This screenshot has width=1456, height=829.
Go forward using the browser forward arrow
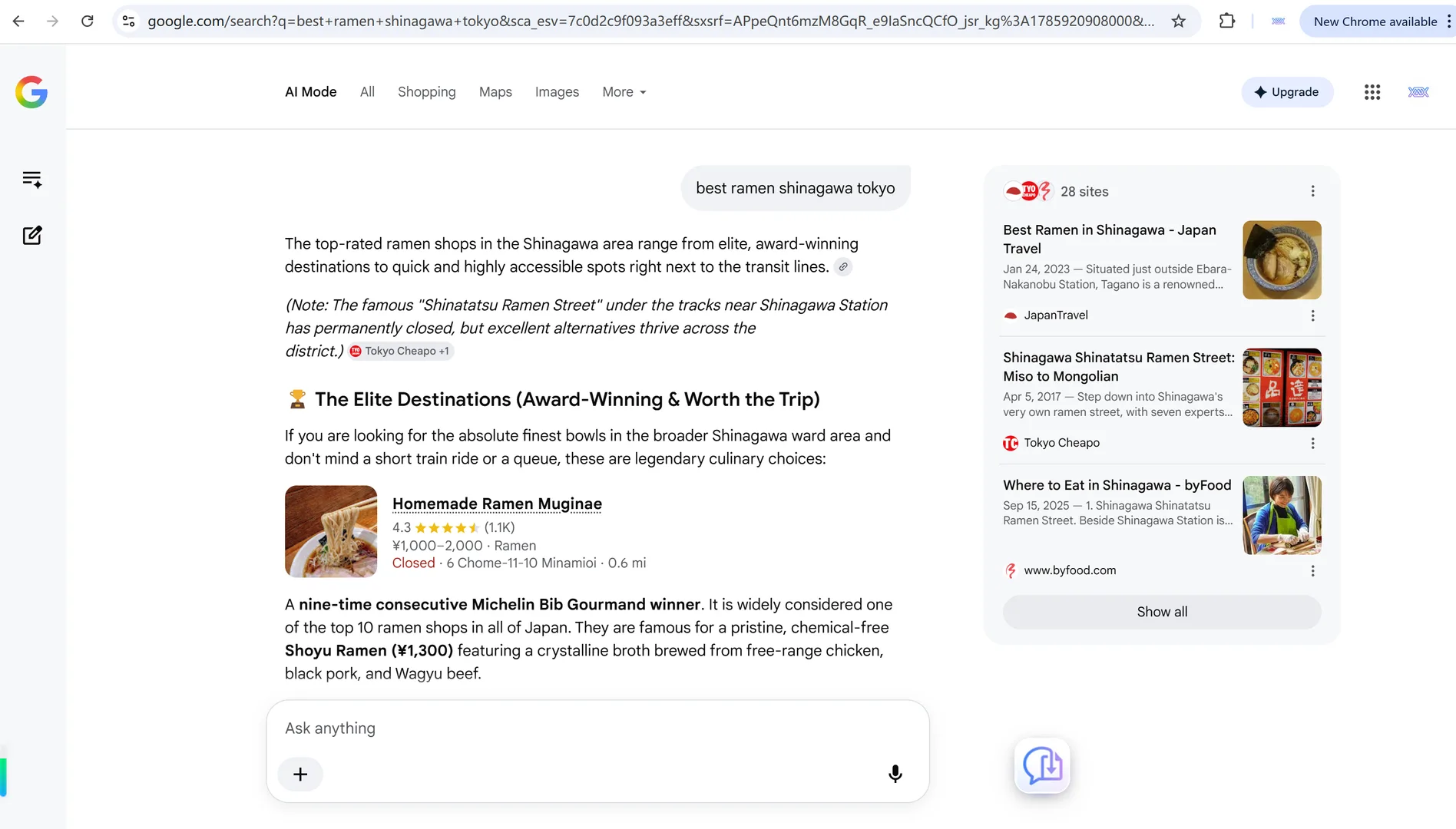[x=52, y=21]
